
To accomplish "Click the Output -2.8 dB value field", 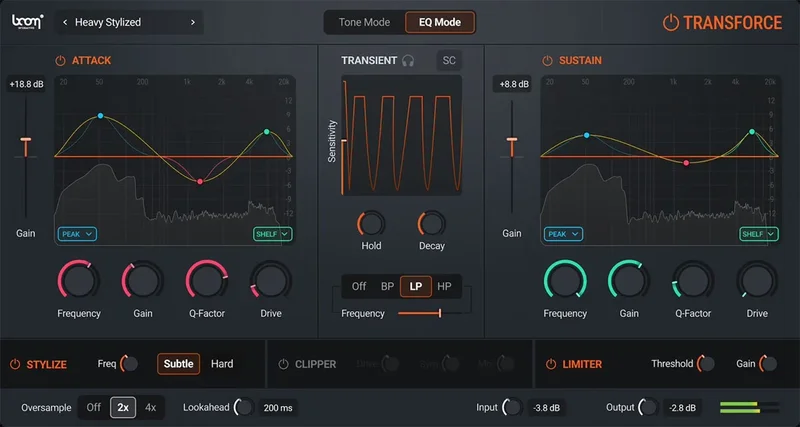I will [x=682, y=408].
